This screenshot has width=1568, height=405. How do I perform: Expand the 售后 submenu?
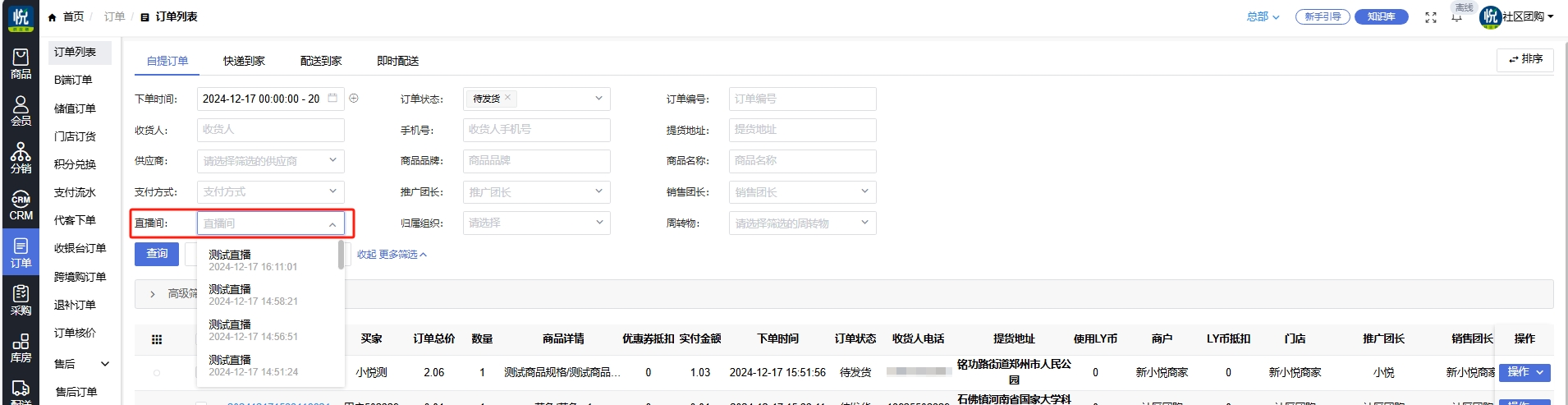(105, 364)
